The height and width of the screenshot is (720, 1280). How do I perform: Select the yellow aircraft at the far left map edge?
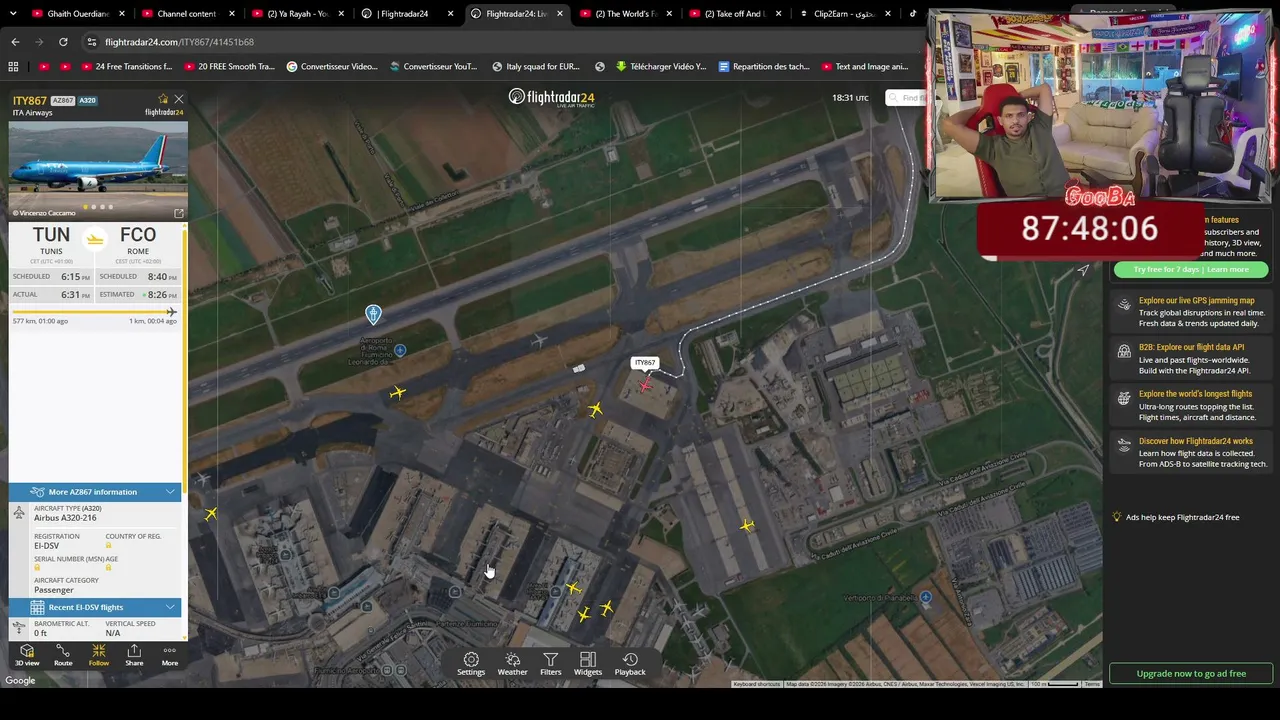pos(211,514)
